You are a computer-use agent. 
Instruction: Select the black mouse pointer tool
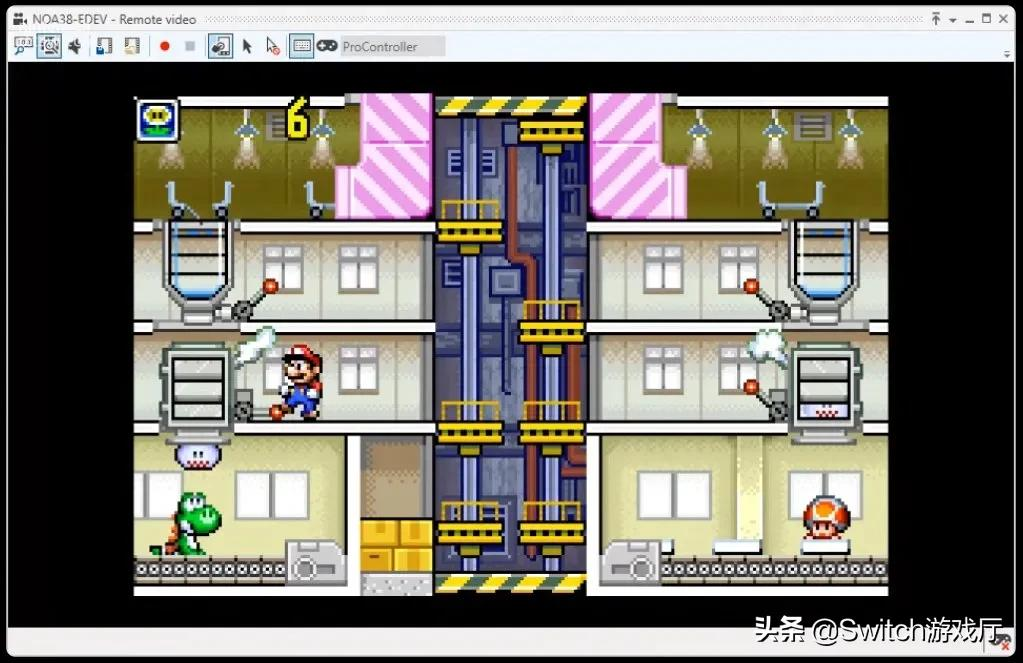click(x=247, y=46)
